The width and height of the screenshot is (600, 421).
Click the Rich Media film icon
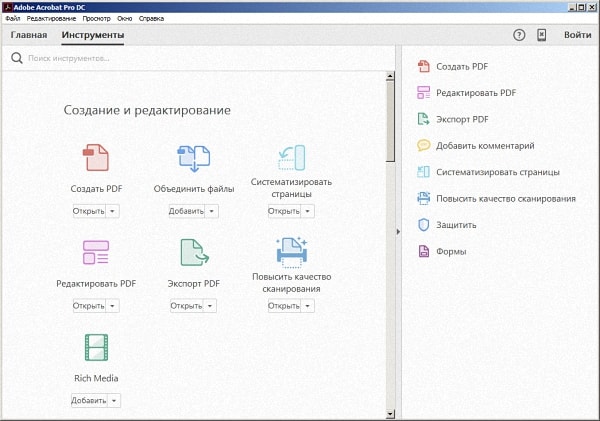click(x=96, y=348)
